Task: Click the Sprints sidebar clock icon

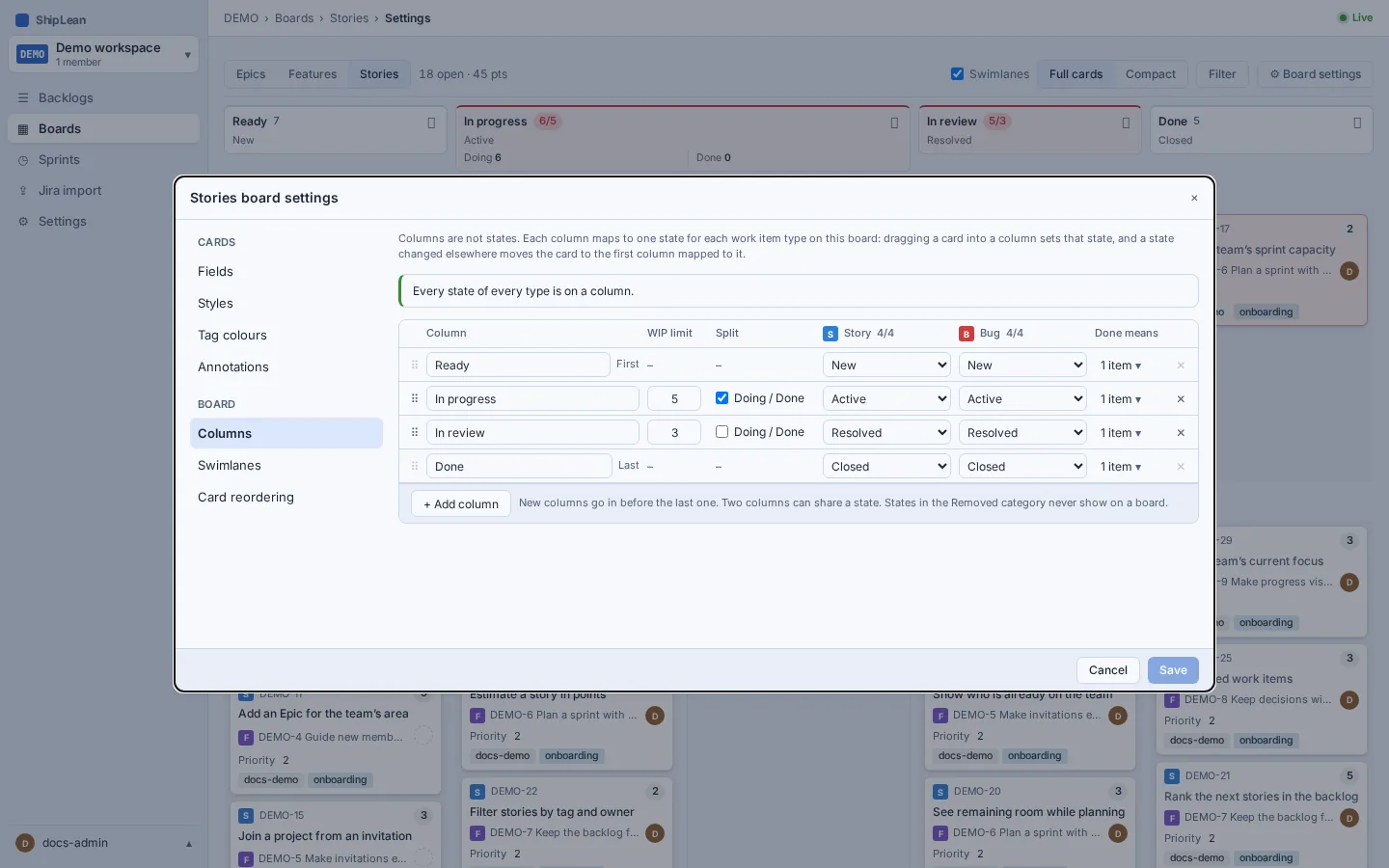Action: (23, 160)
